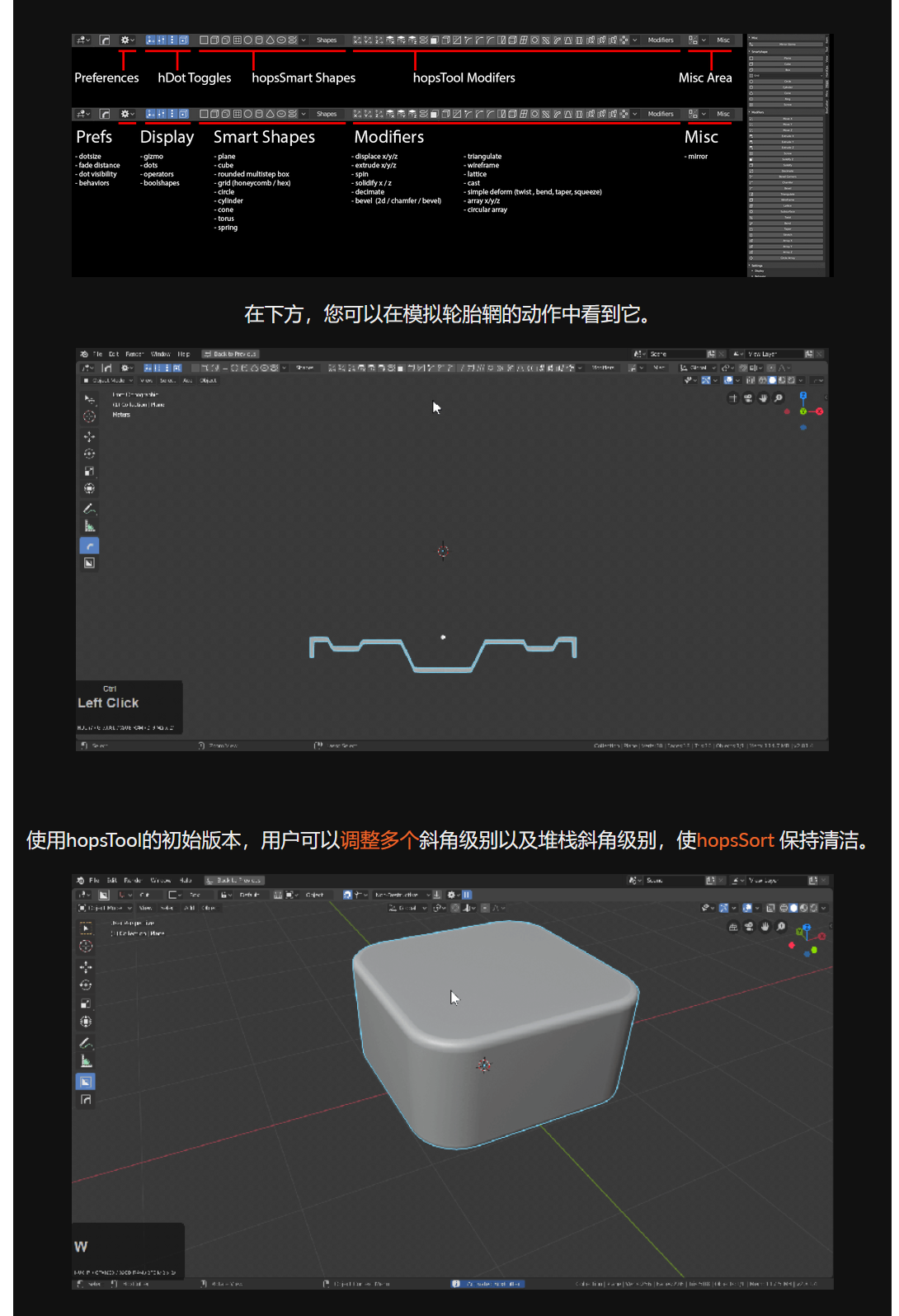
Task: Click the zoom magnifier gizmo in the second viewport
Action: click(x=781, y=927)
